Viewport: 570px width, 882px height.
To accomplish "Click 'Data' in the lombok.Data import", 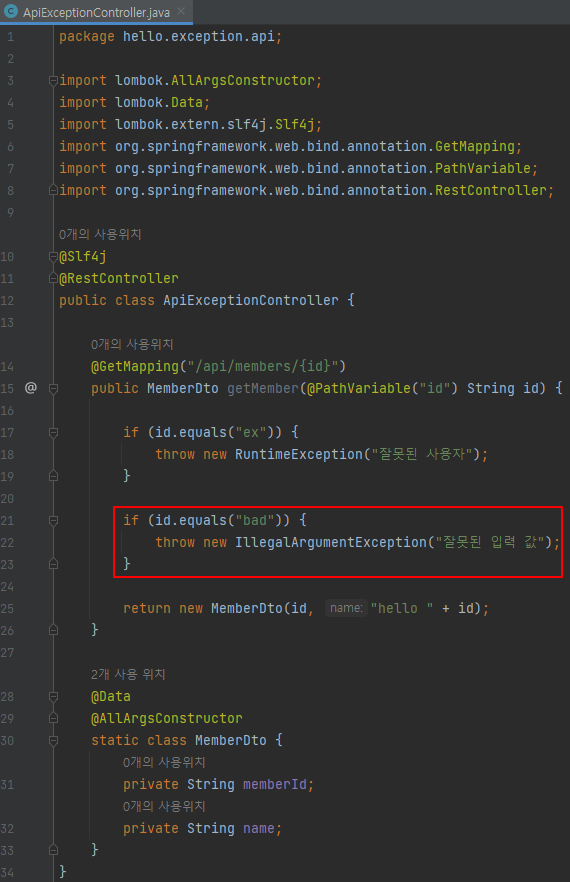I will pos(187,102).
